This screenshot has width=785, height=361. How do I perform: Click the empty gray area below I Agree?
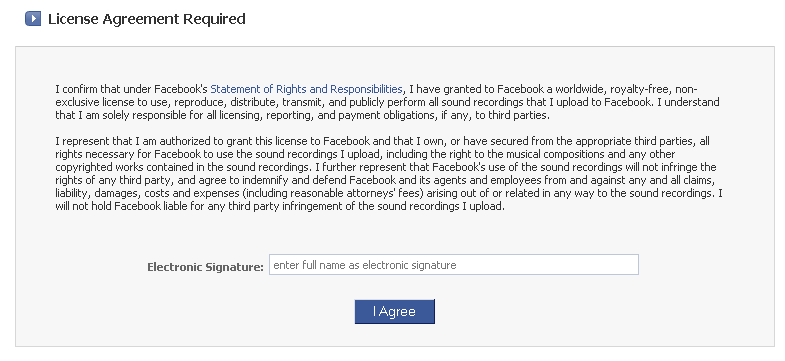395,335
